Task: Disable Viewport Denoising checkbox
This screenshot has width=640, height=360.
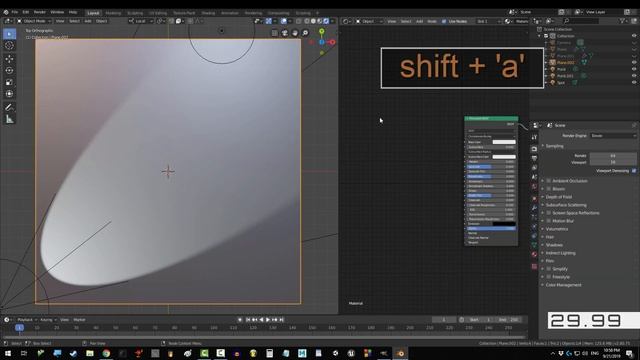Action: (634, 171)
